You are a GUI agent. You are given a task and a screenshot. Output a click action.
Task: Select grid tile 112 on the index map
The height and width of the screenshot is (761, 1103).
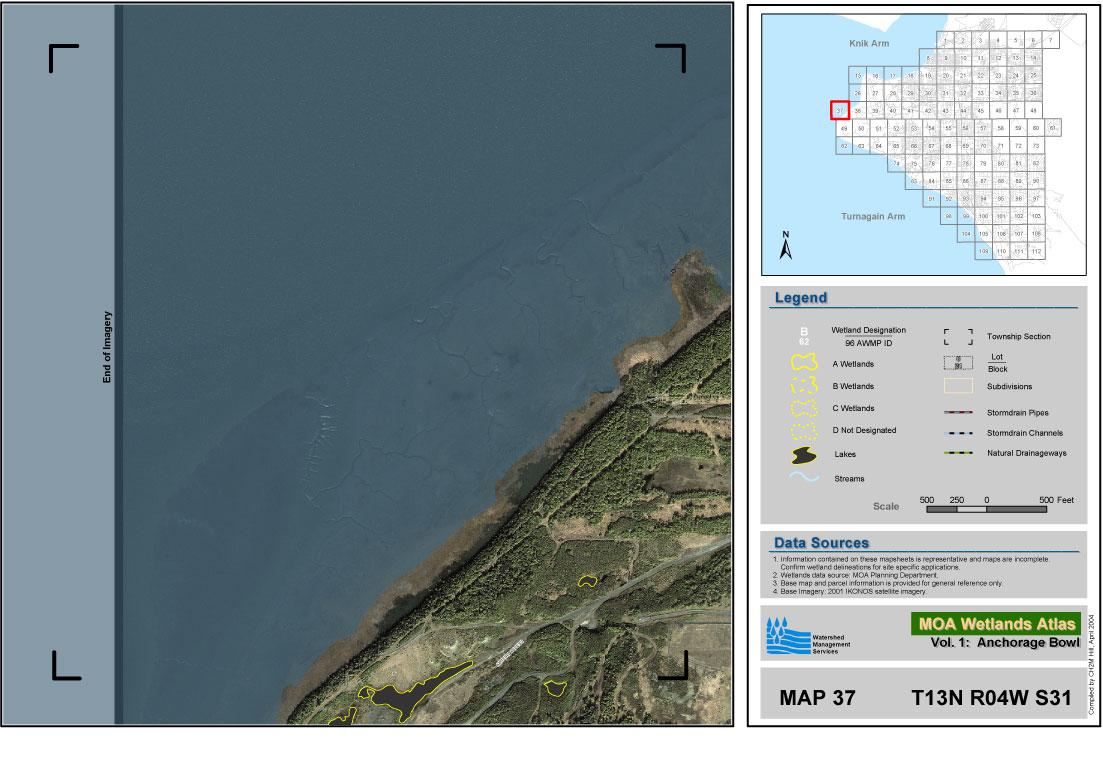(x=1036, y=251)
